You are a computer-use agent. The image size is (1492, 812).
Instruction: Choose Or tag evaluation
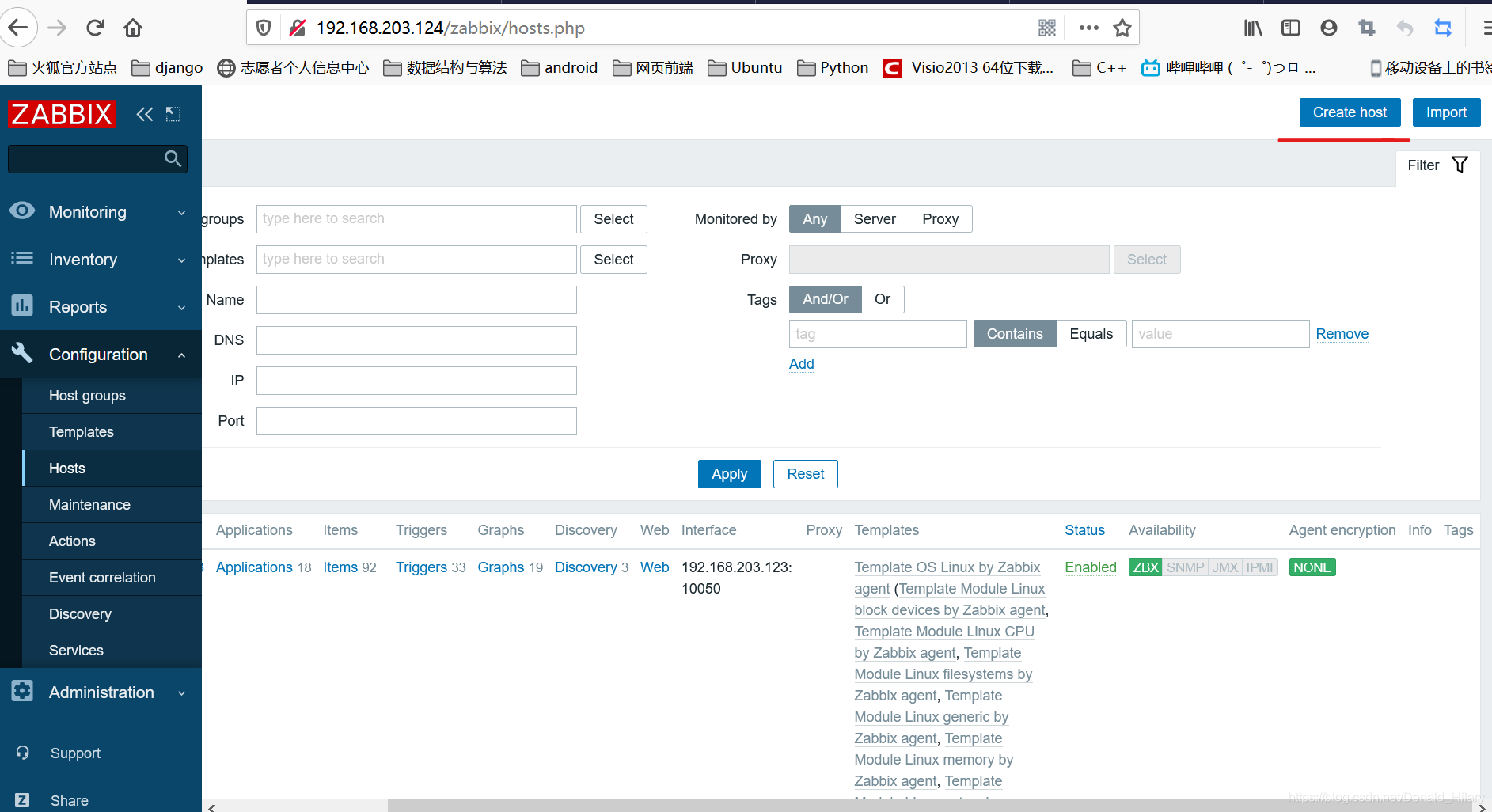pyautogui.click(x=883, y=299)
